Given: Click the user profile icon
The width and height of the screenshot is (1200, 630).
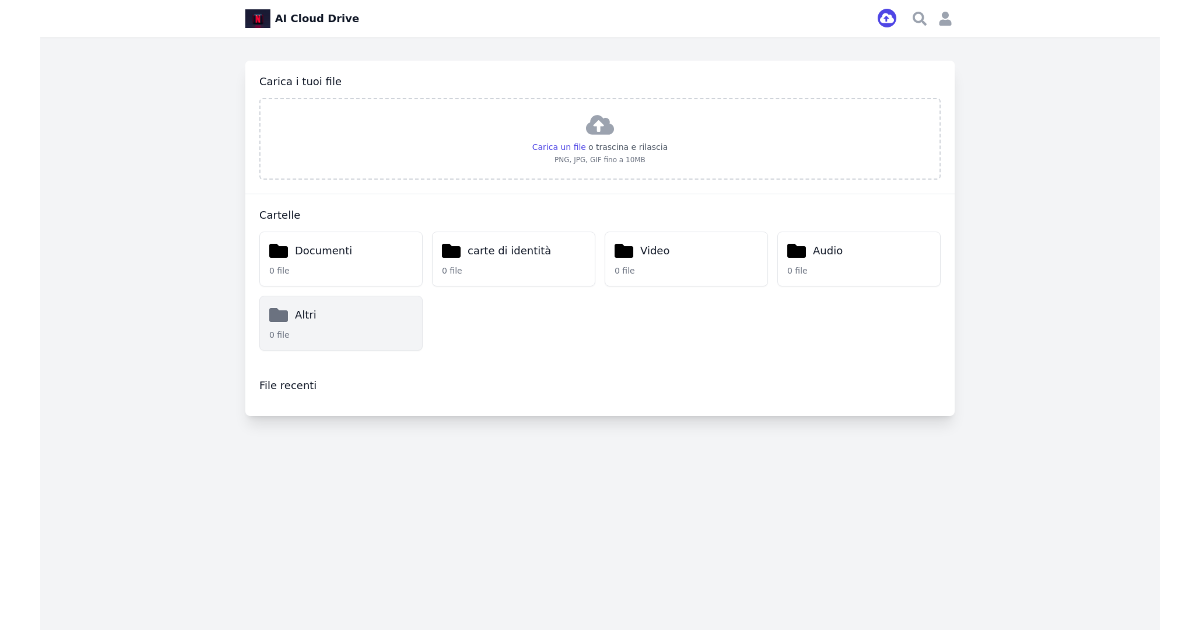Looking at the screenshot, I should click(945, 18).
